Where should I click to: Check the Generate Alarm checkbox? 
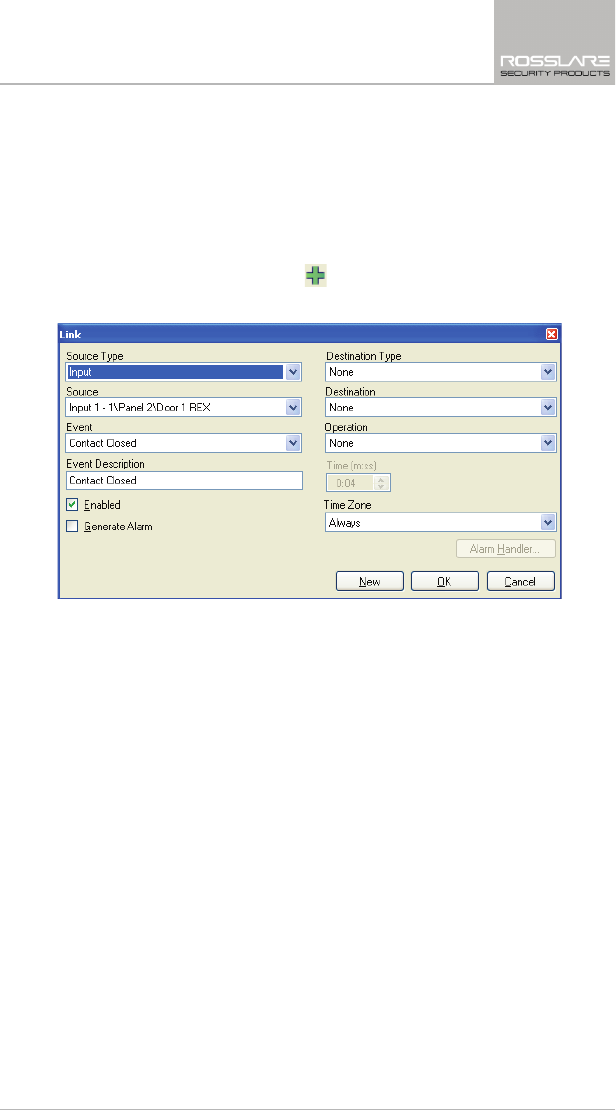(72, 526)
